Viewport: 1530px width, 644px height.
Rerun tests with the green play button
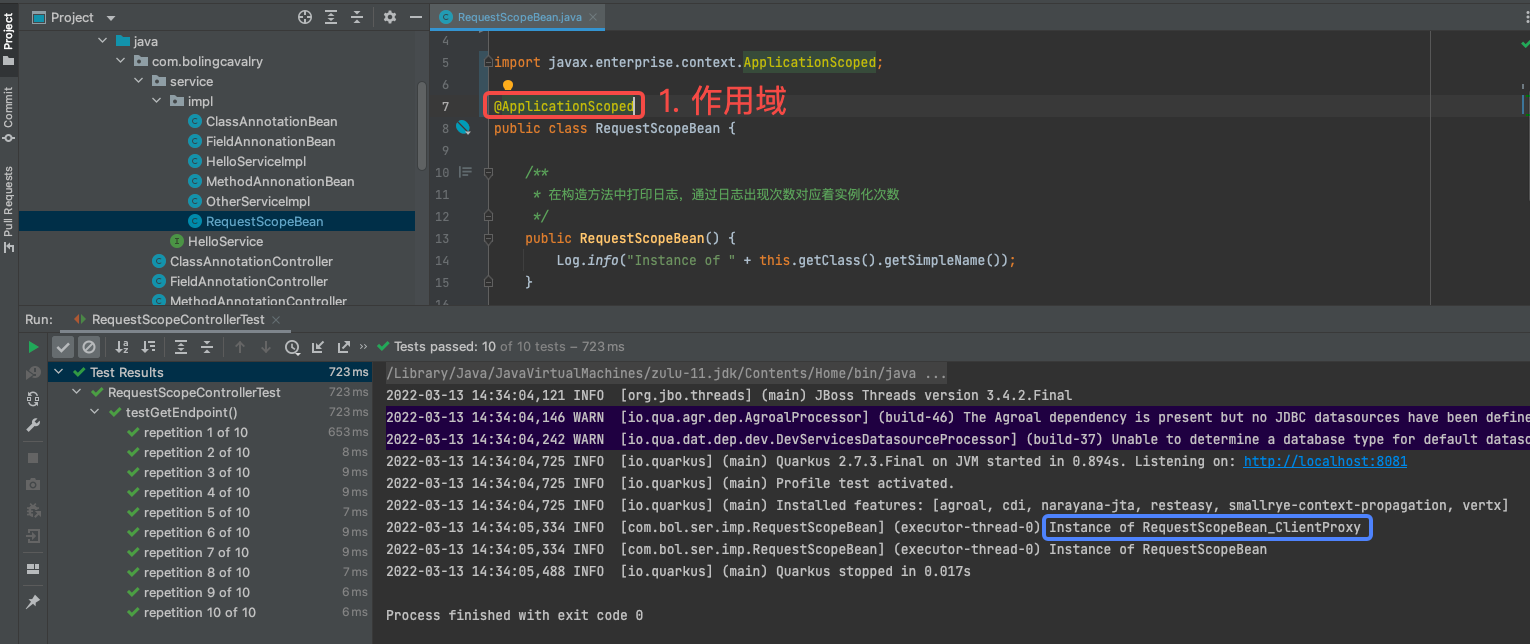pos(33,346)
